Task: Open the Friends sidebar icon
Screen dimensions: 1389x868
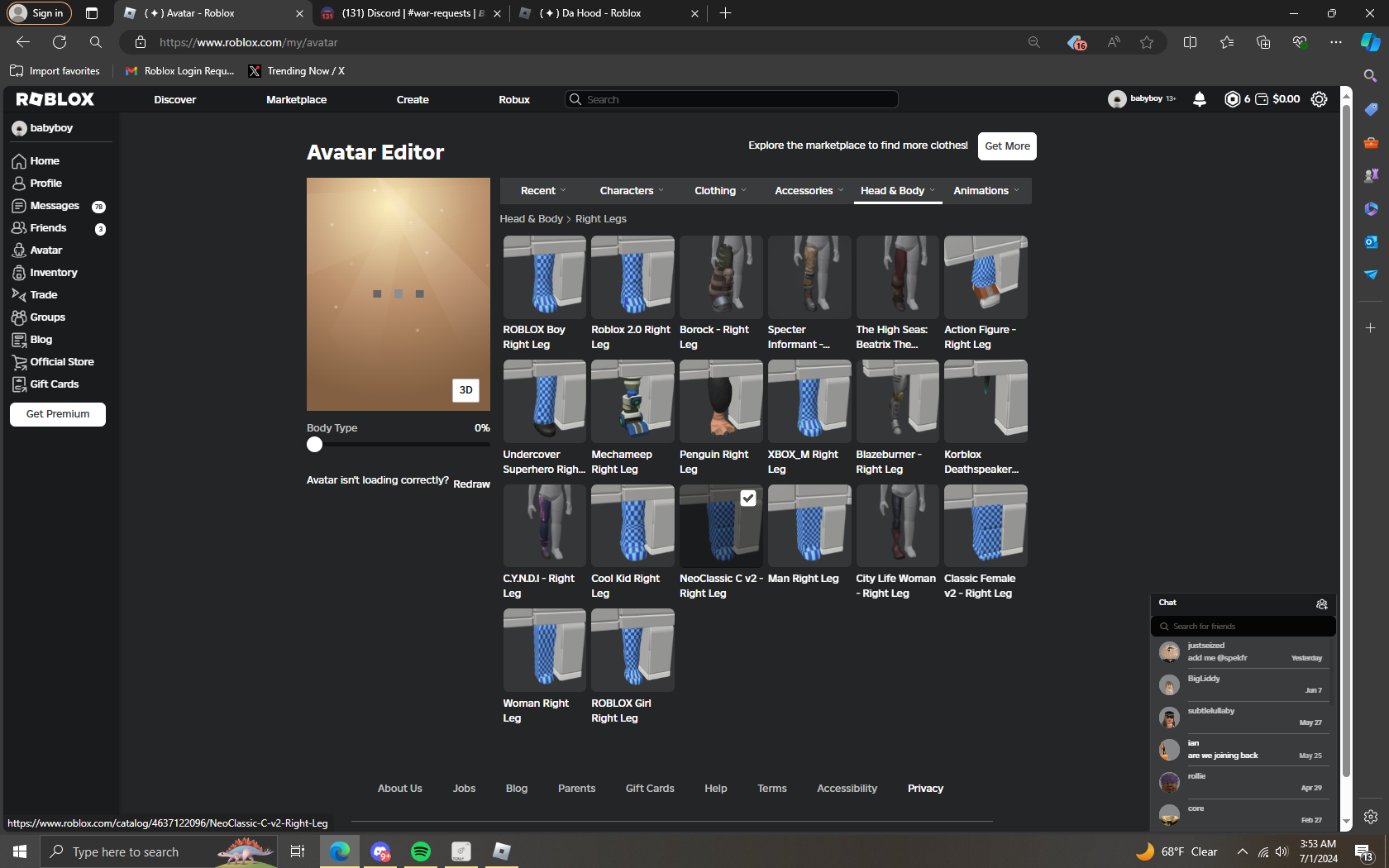Action: tap(19, 228)
